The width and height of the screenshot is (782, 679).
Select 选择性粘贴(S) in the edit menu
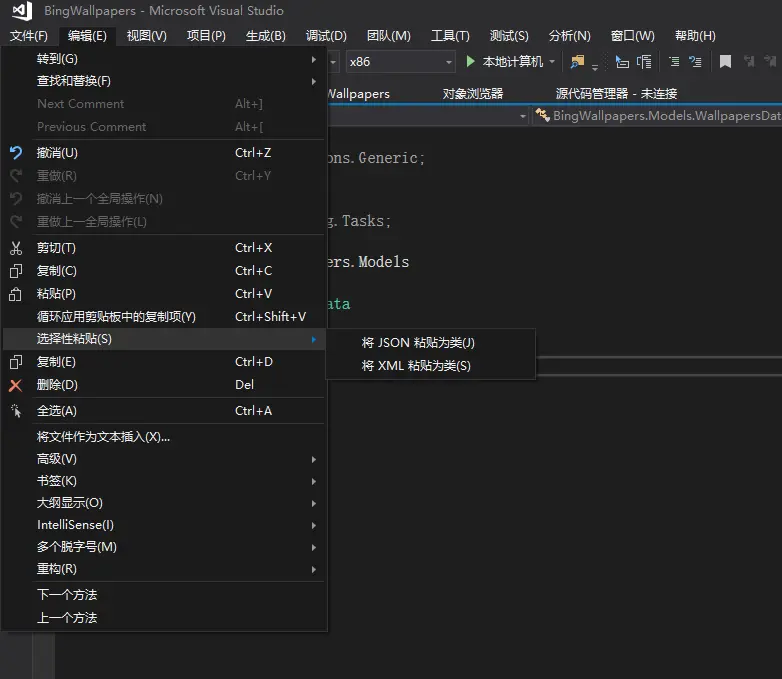tap(164, 339)
